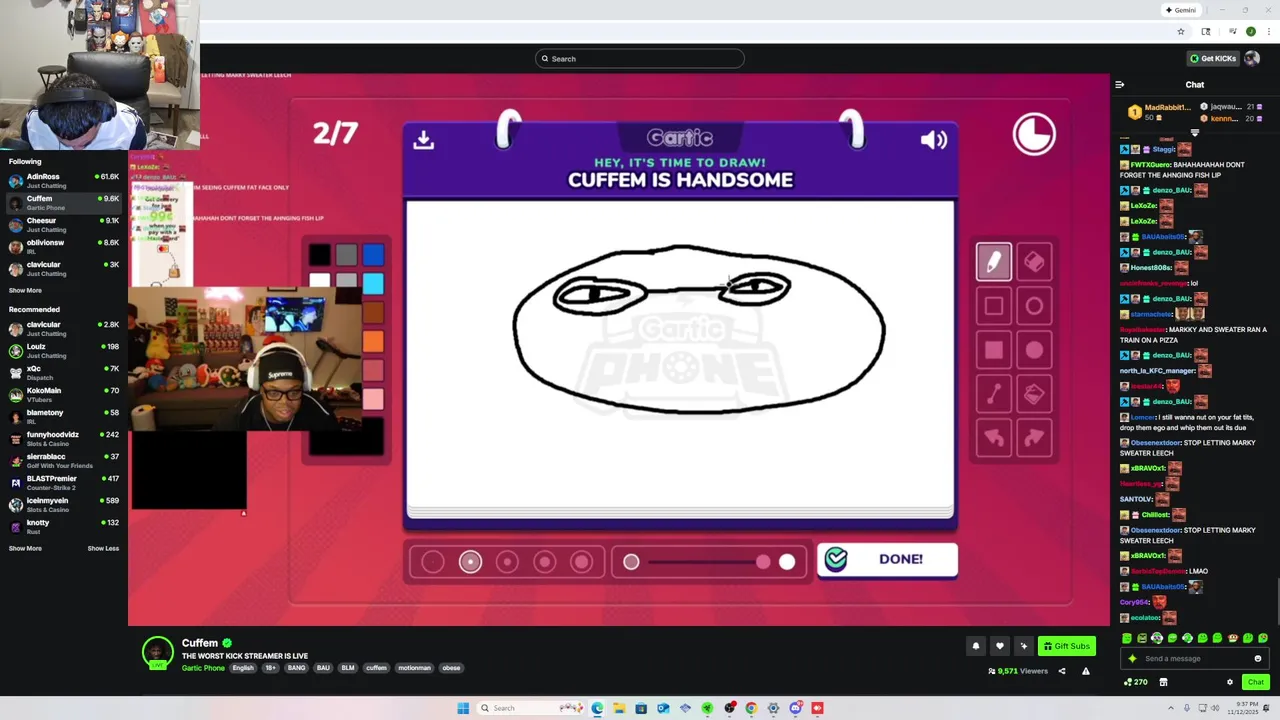Viewport: 1280px width, 720px height.
Task: Open Microsoft Edge from the taskbar
Action: tap(597, 708)
